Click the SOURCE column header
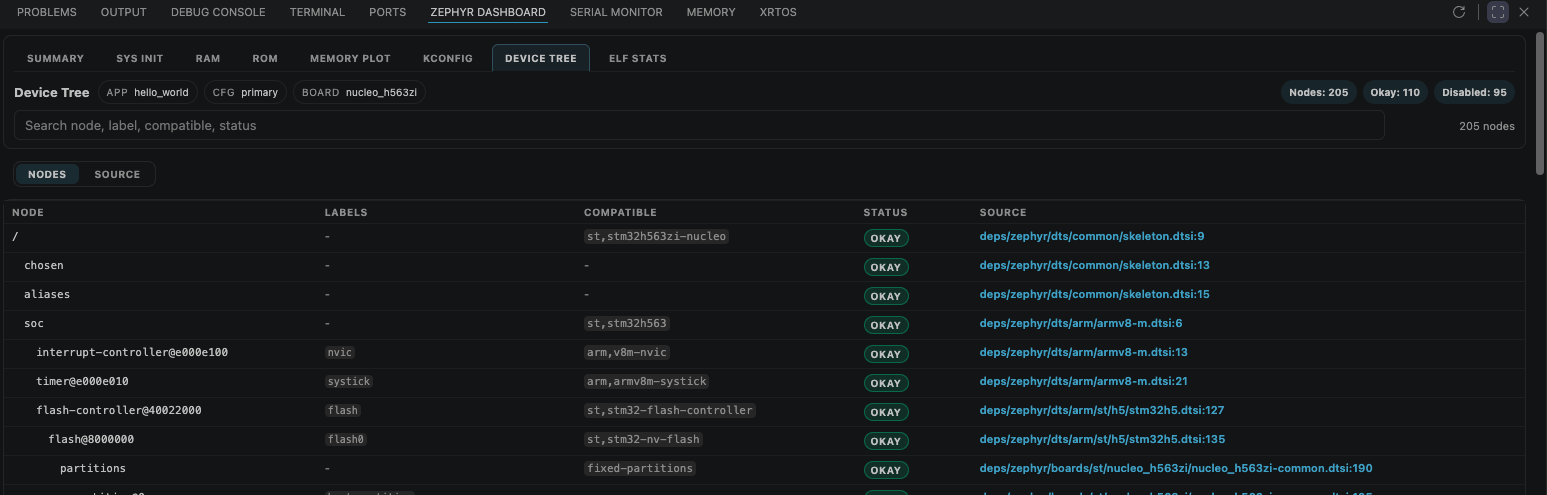This screenshot has width=1547, height=495. (x=1003, y=212)
